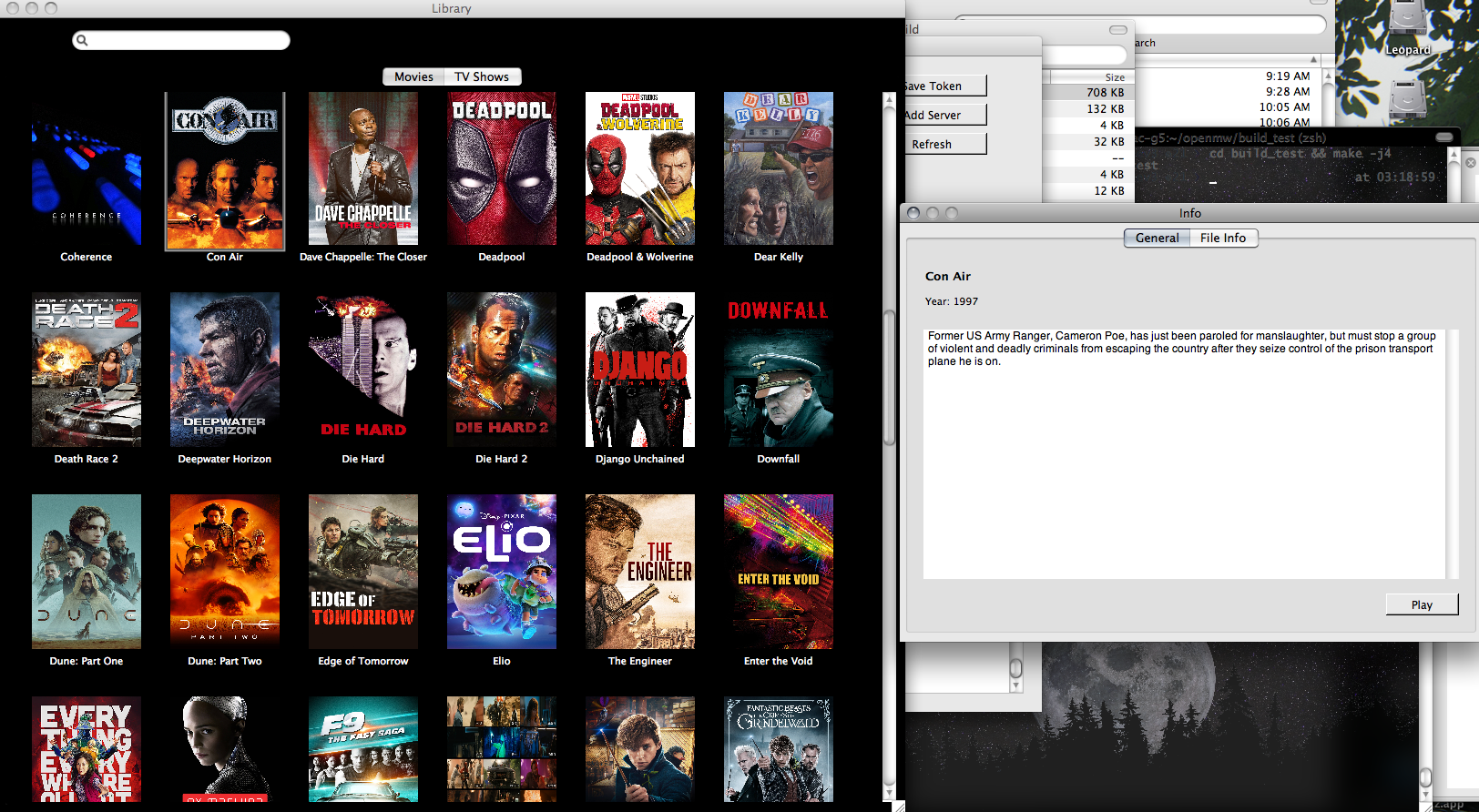Open the General tab in Info window
The width and height of the screenshot is (1479, 812).
1157,238
